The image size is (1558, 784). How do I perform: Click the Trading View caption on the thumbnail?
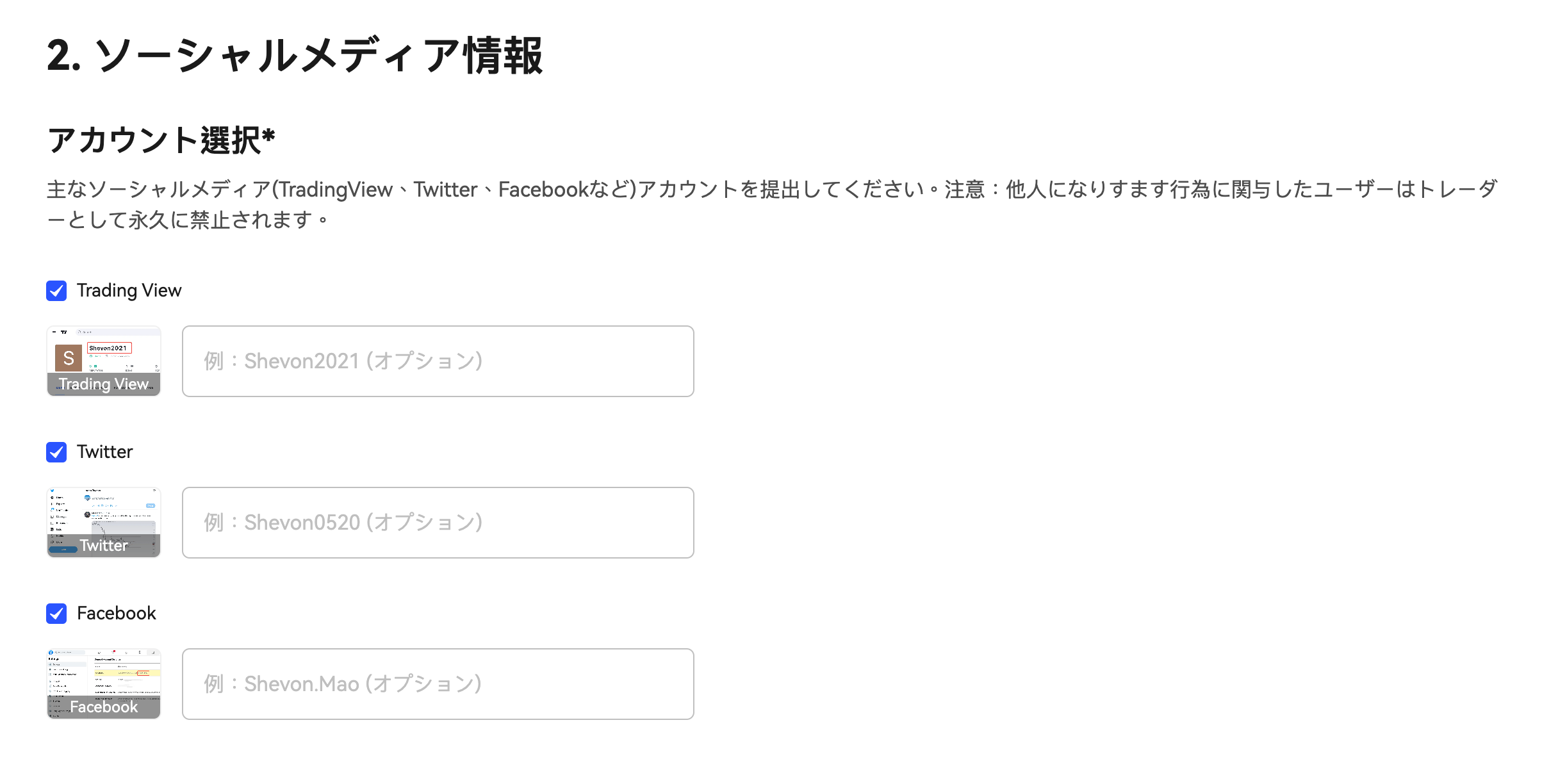point(104,384)
